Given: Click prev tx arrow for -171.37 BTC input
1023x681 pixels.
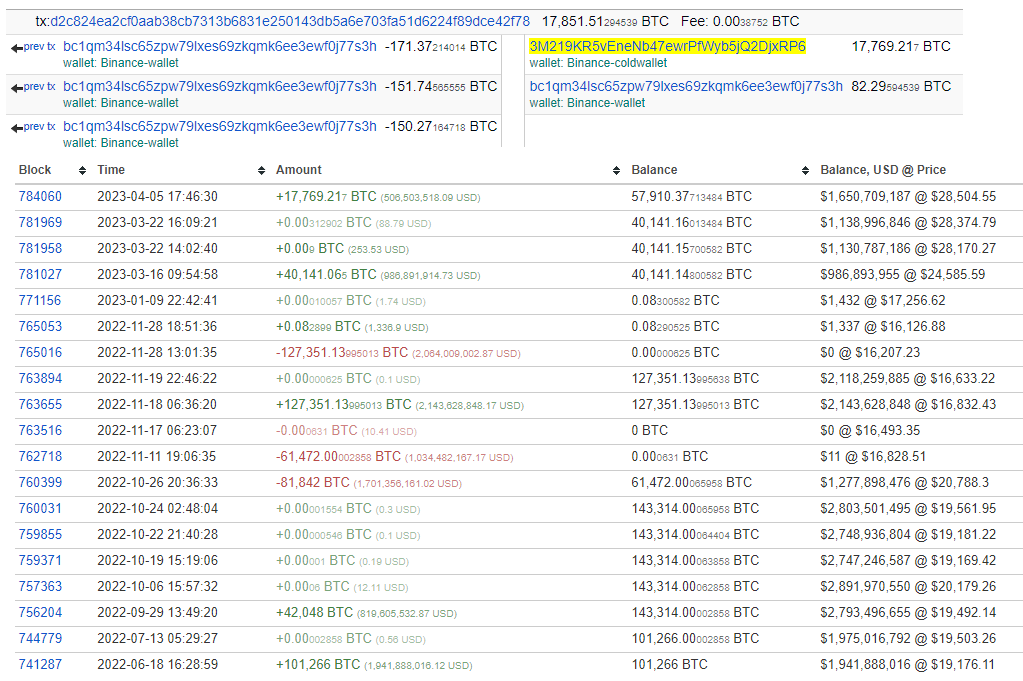Looking at the screenshot, I should click(x=33, y=46).
